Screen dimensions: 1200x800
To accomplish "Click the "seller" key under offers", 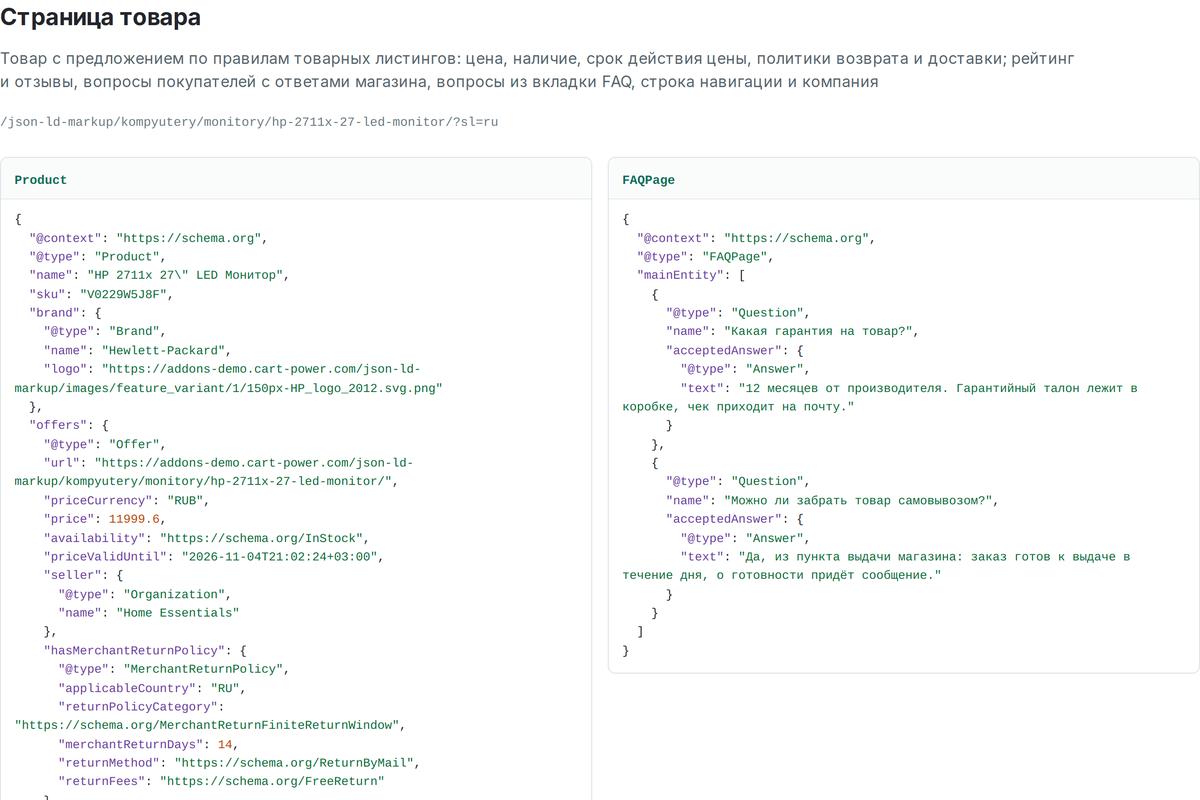I will coord(73,575).
